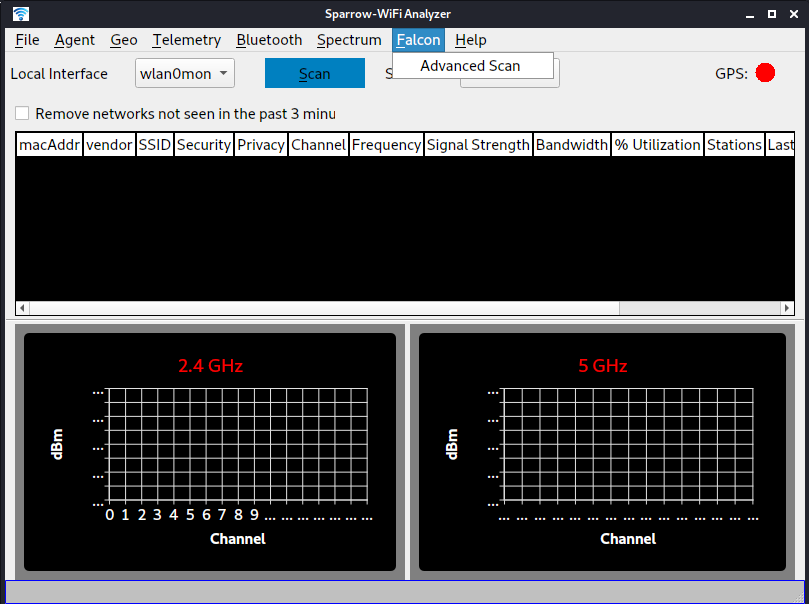Open the Agent menu

(x=75, y=40)
